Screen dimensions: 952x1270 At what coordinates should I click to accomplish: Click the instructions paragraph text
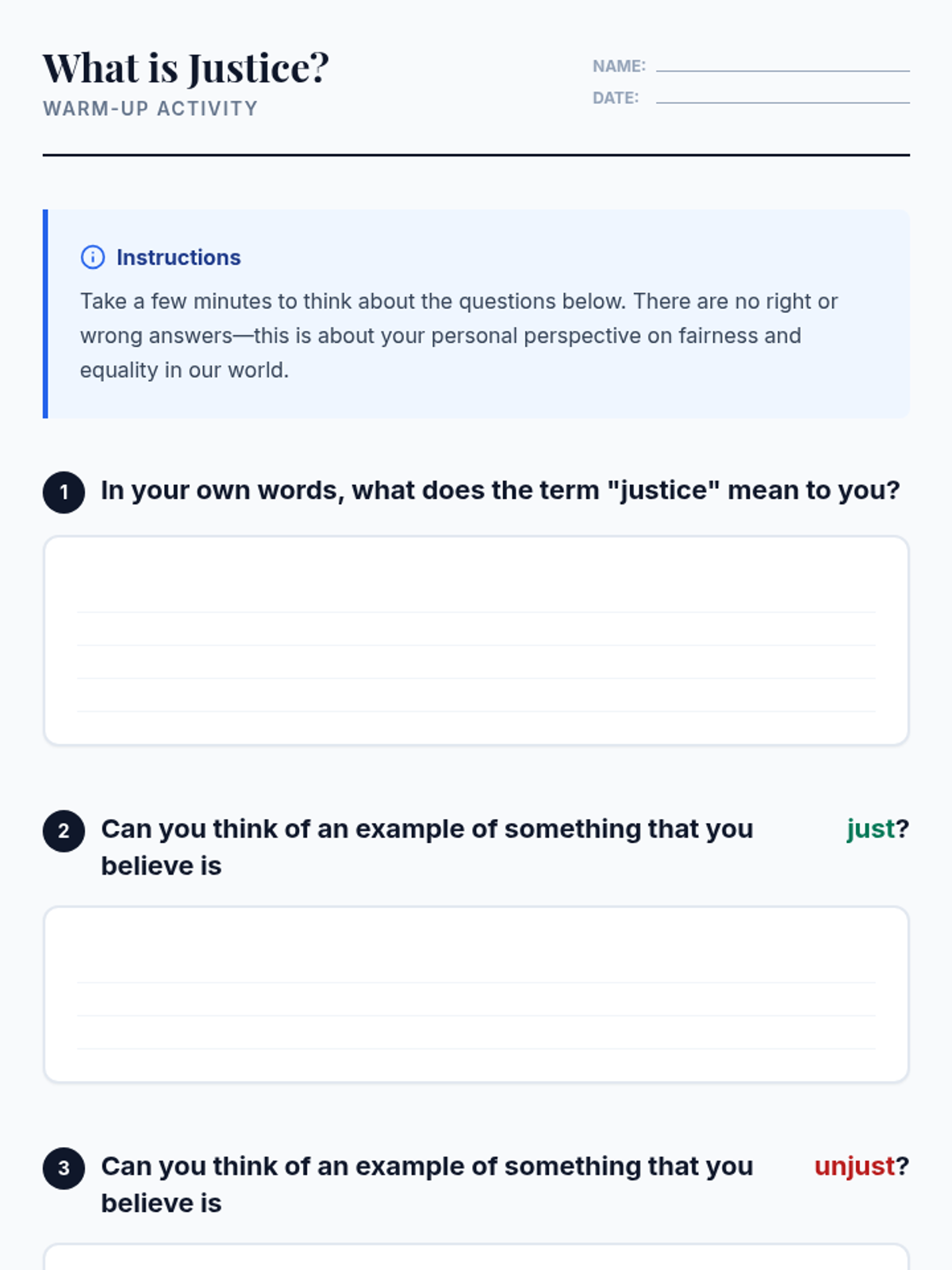click(x=459, y=336)
